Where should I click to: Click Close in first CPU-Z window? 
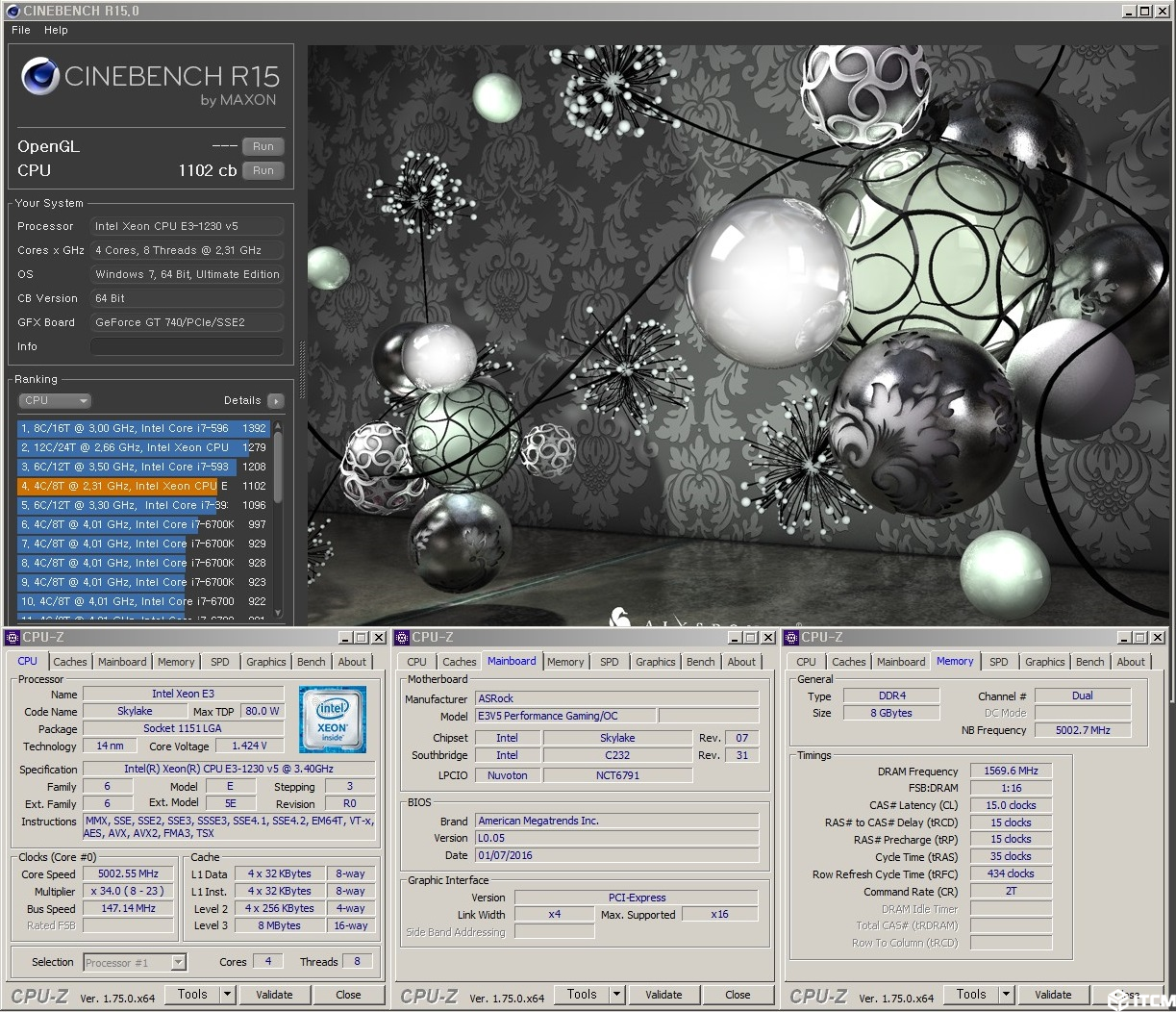click(x=348, y=995)
